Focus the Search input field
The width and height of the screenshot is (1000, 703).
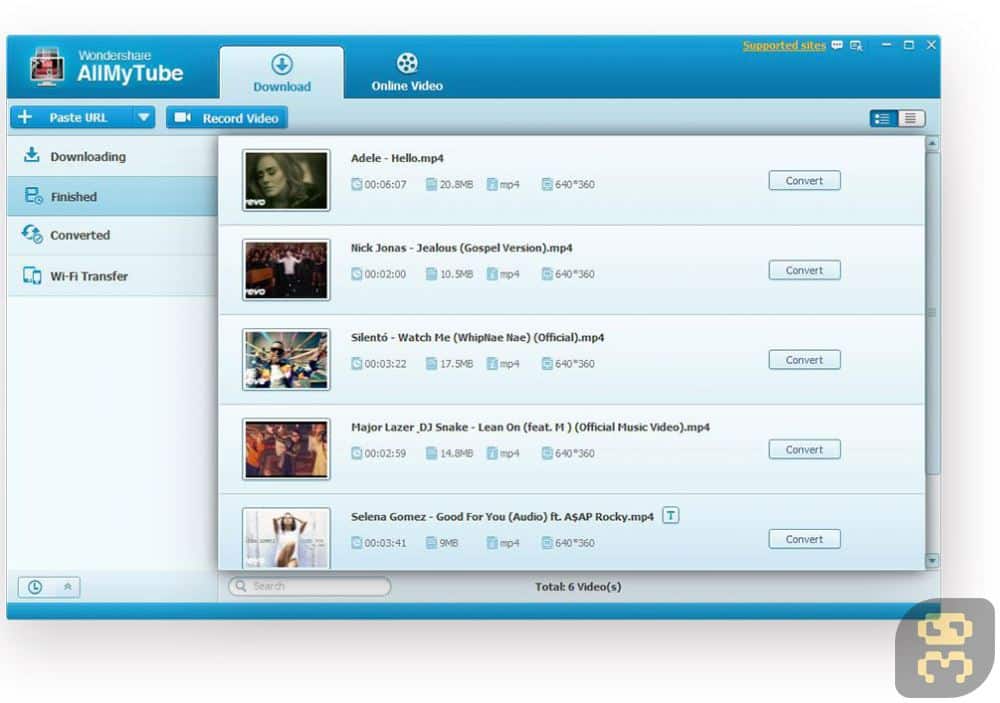coord(310,586)
